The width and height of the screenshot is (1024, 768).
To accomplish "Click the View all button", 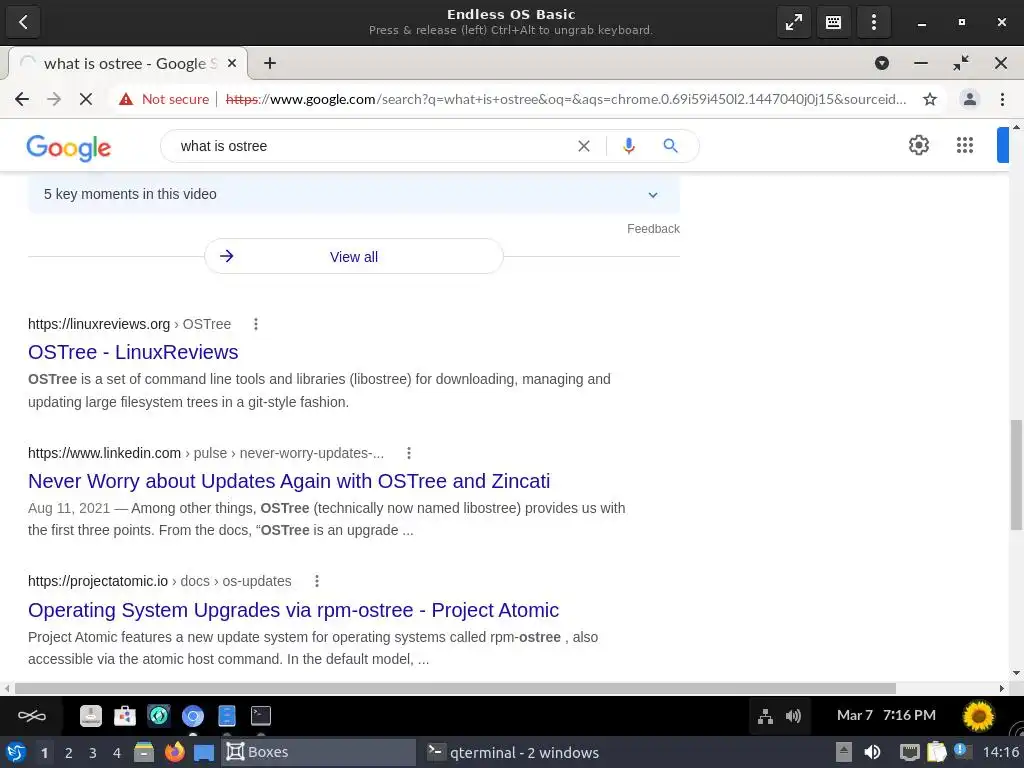I will (x=353, y=257).
